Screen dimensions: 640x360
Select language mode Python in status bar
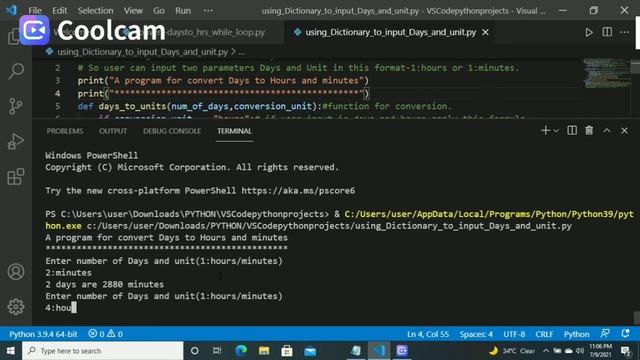tap(576, 334)
